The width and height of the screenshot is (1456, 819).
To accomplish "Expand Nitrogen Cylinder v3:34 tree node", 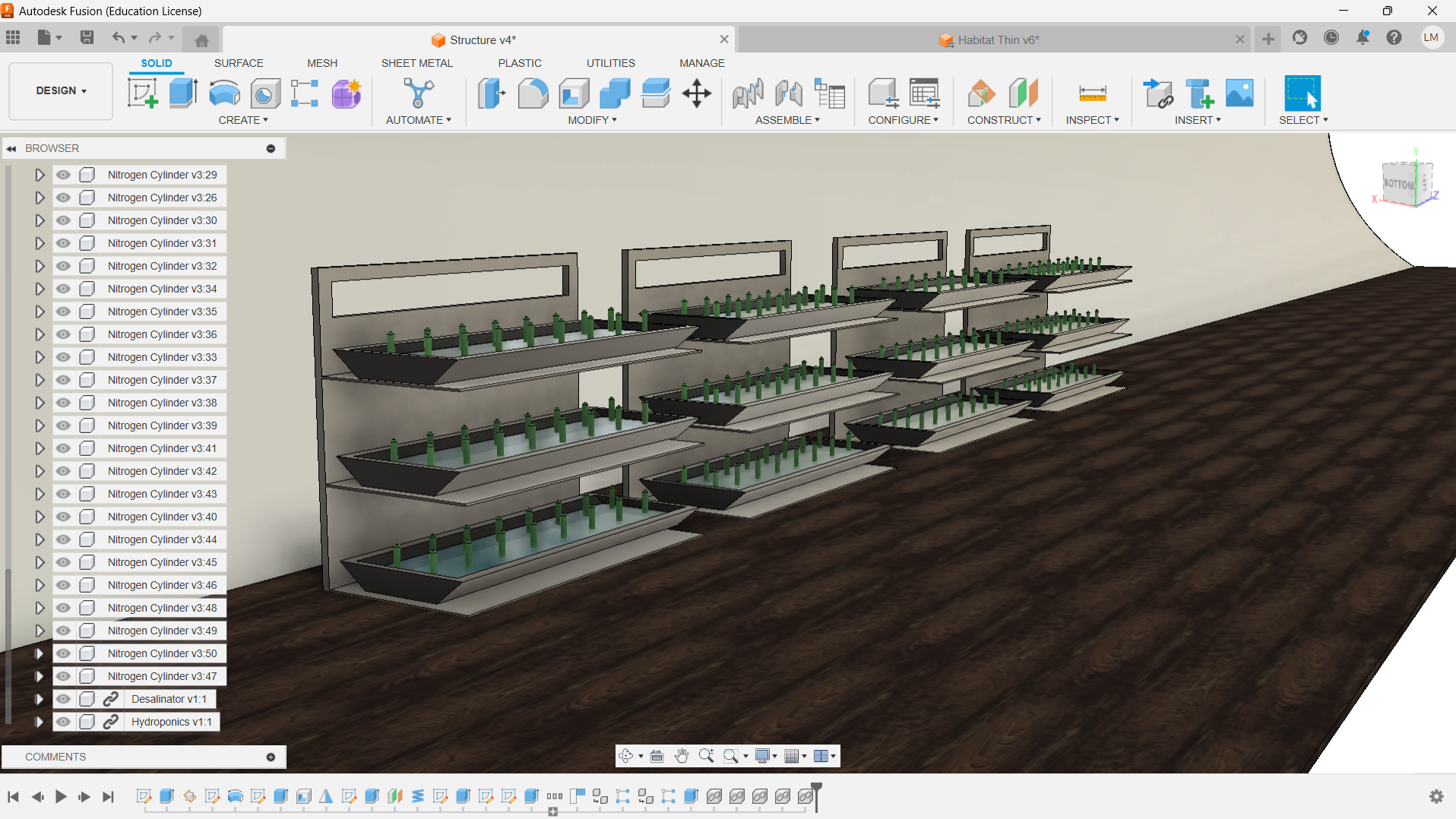I will click(x=40, y=289).
